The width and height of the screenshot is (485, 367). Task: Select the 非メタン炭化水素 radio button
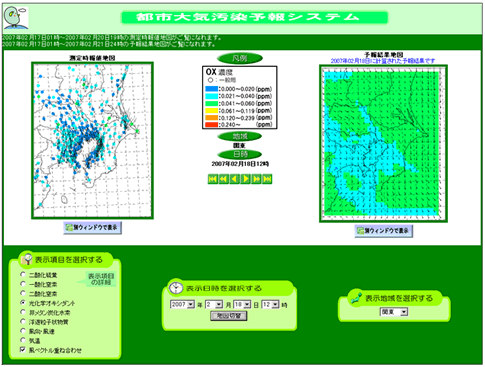[23, 312]
